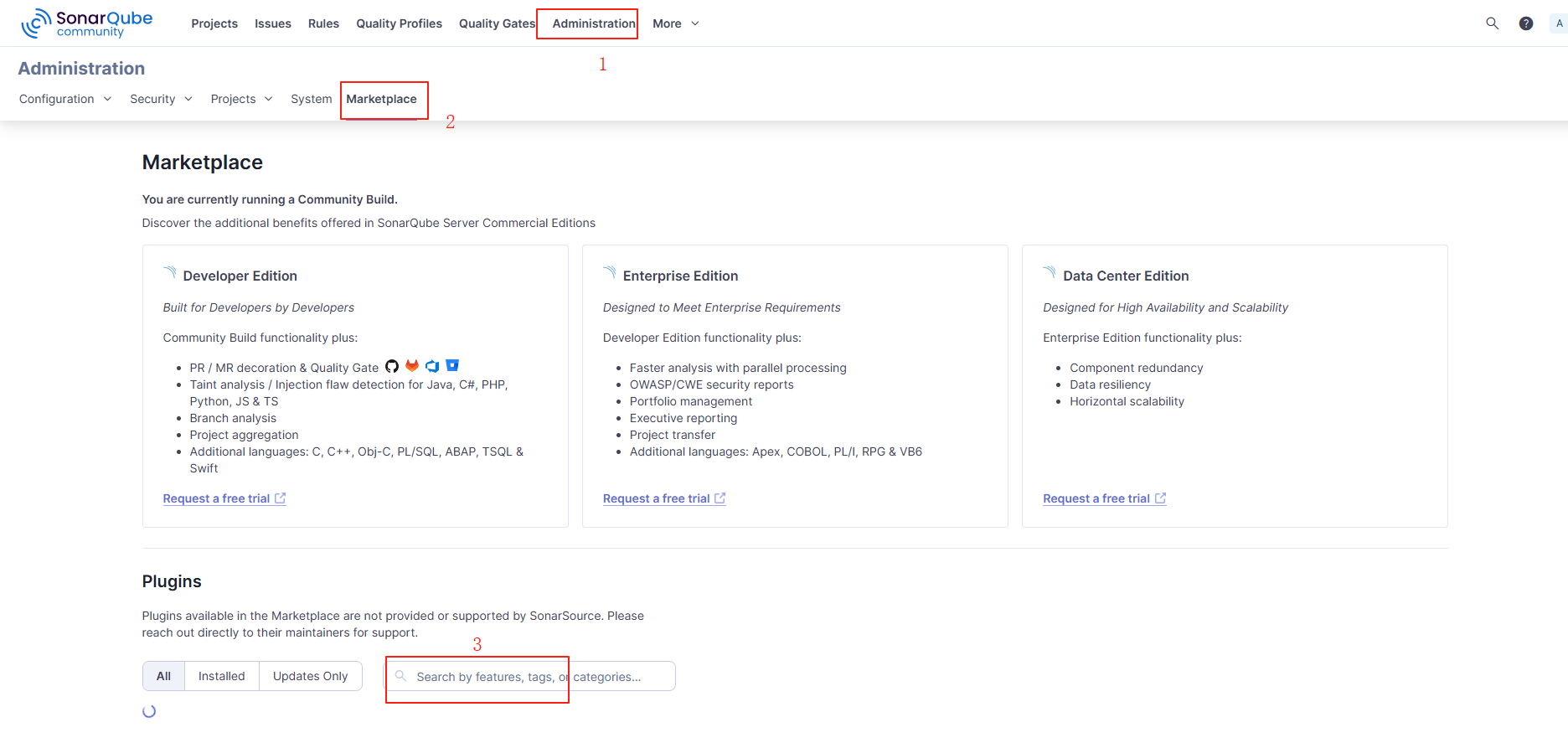Screen dimensions: 1568x743
Task: Expand the 'More' menu in header
Action: pyautogui.click(x=675, y=23)
